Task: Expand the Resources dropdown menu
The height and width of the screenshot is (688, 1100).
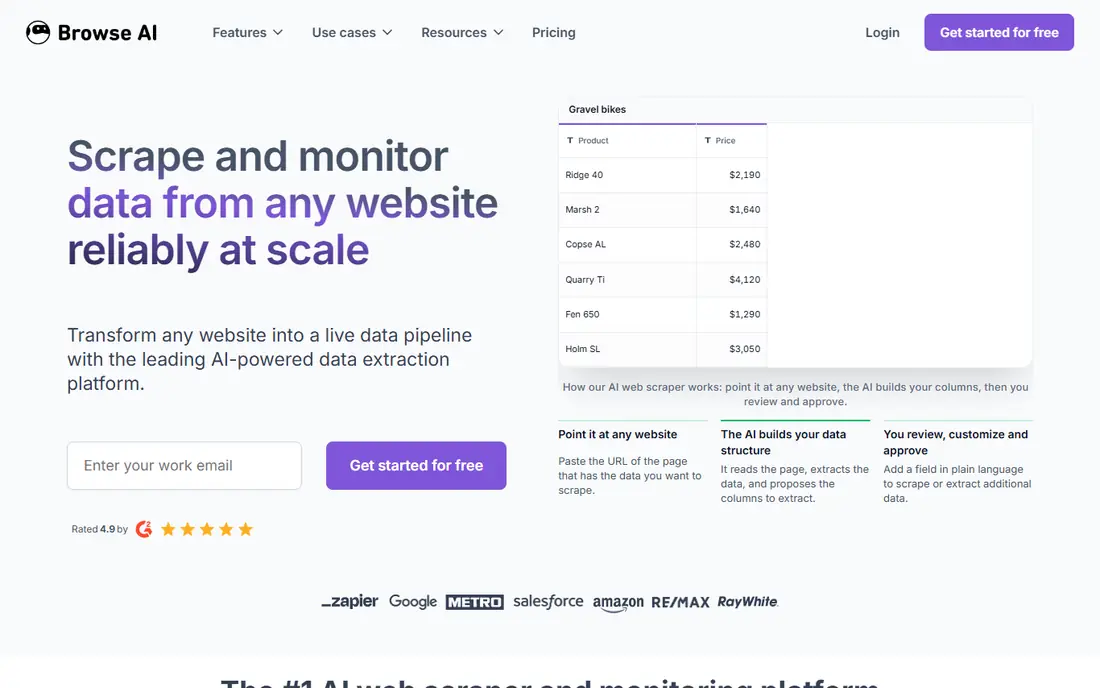Action: pyautogui.click(x=462, y=32)
